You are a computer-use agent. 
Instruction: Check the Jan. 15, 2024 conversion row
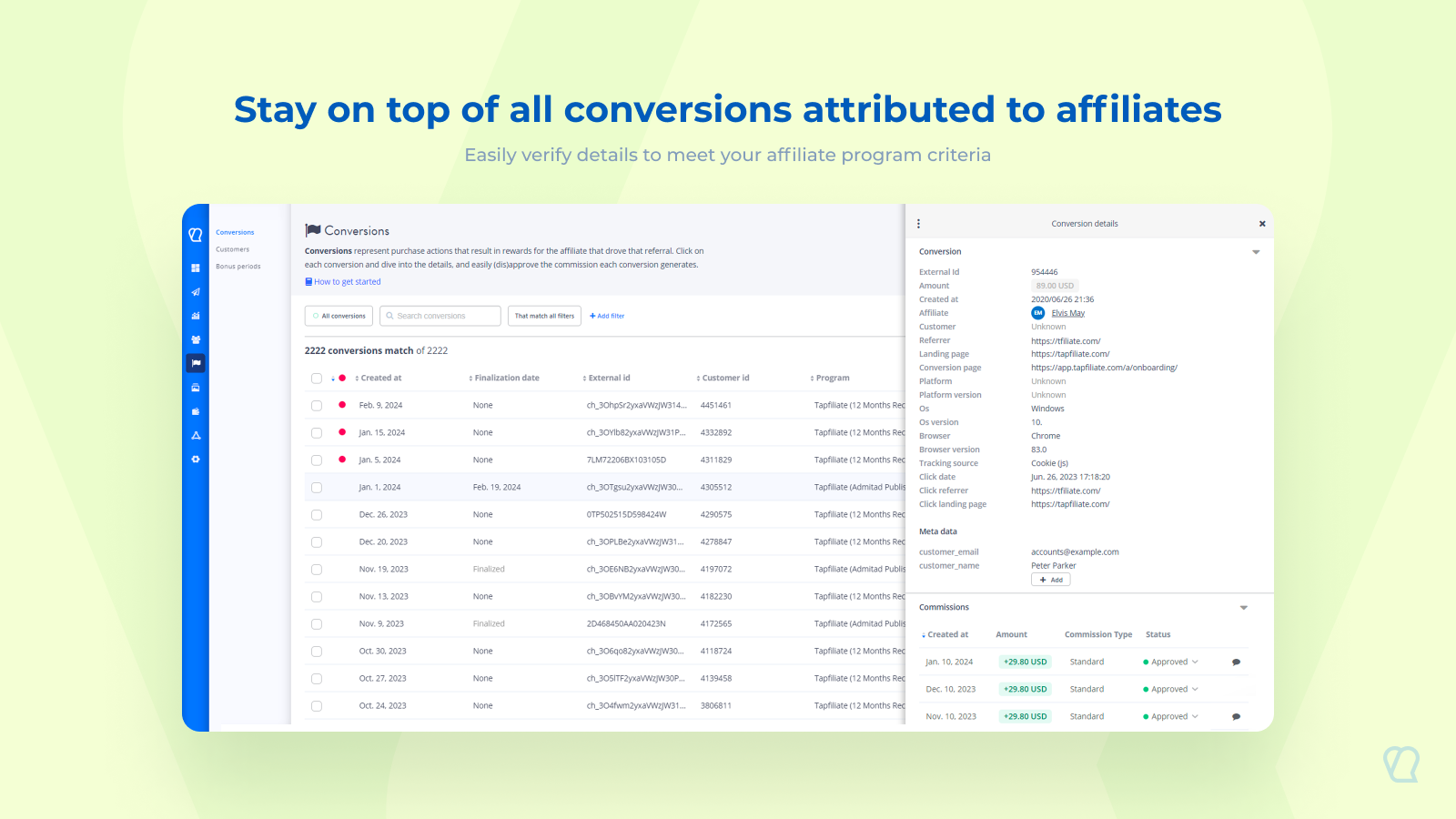317,433
